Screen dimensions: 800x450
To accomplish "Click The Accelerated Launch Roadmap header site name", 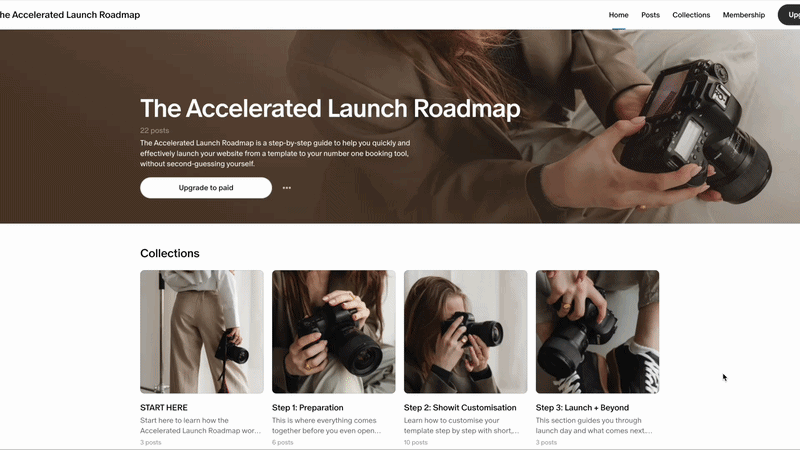I will [70, 15].
